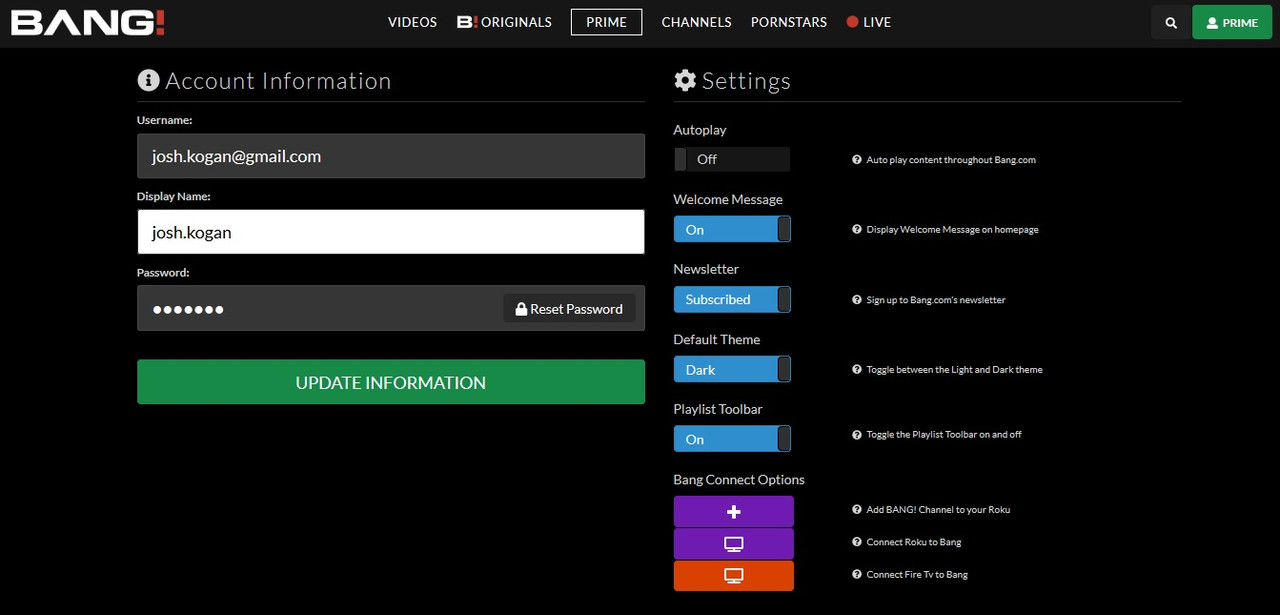Click the help icon beside Add BANG! Channel to Roku

point(857,510)
